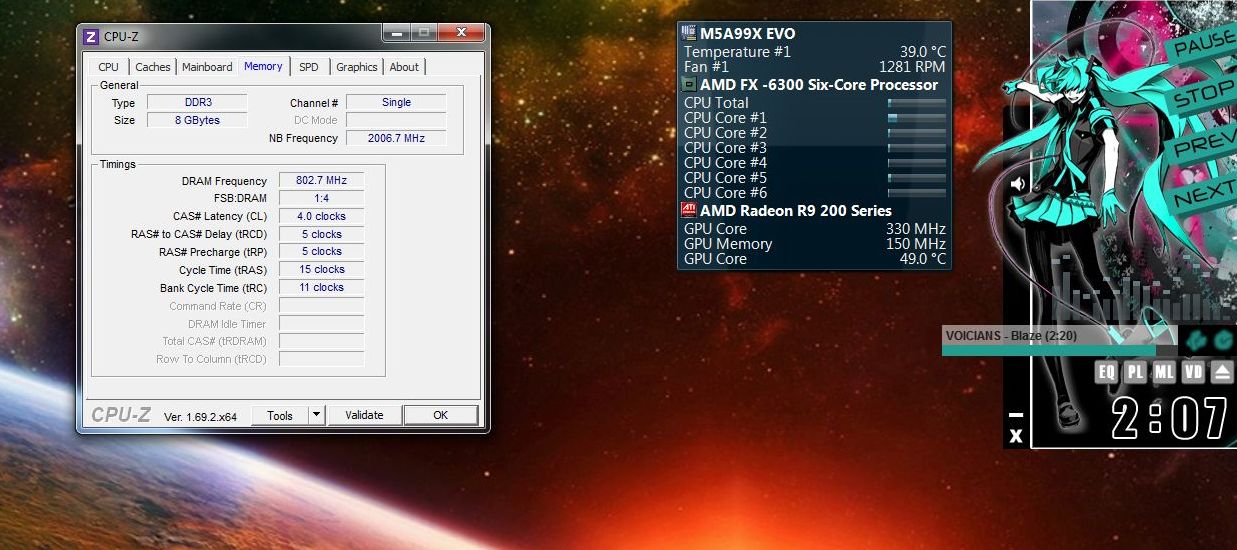Image resolution: width=1237 pixels, height=550 pixels.
Task: Click the 2:07 elapsed time display
Action: 1169,418
